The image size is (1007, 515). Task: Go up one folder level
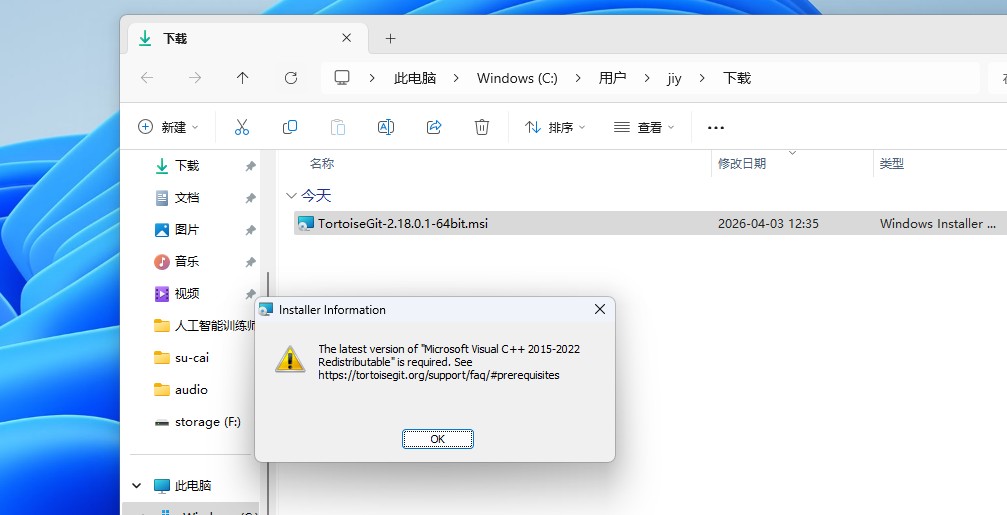pyautogui.click(x=242, y=78)
